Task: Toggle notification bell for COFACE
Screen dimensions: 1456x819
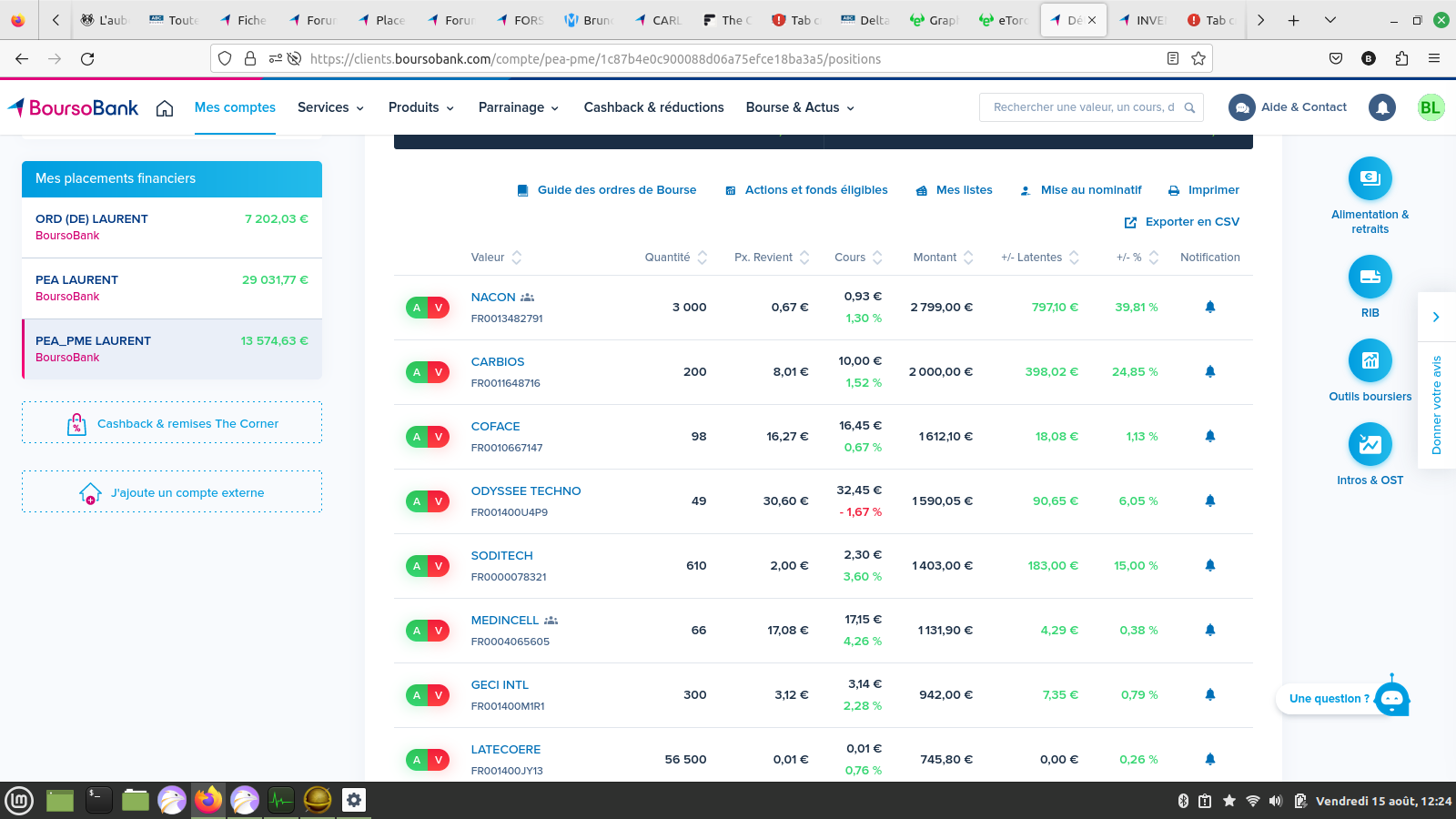Action: pyautogui.click(x=1209, y=437)
